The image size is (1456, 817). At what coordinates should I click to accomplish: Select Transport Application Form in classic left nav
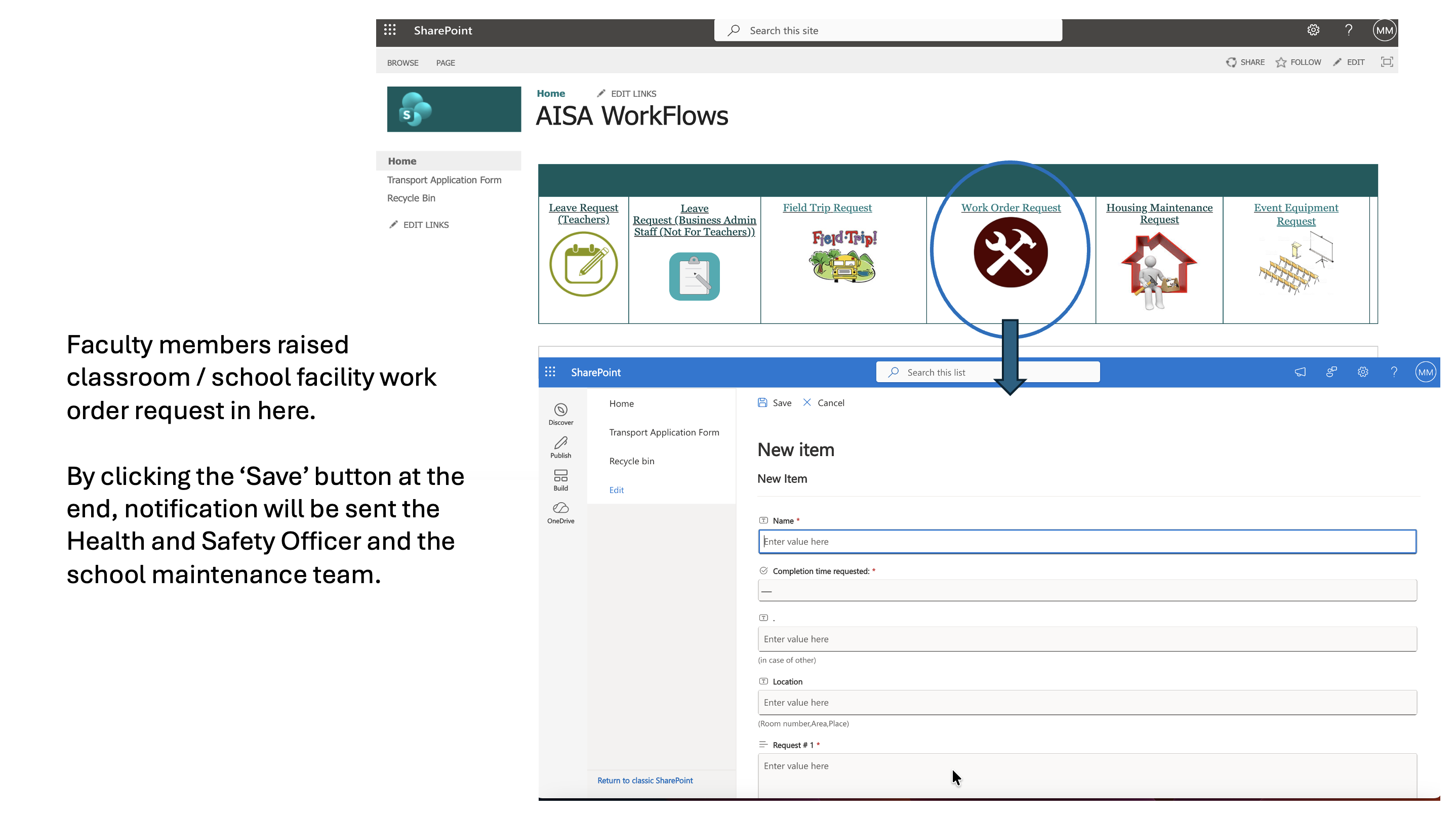(x=444, y=180)
